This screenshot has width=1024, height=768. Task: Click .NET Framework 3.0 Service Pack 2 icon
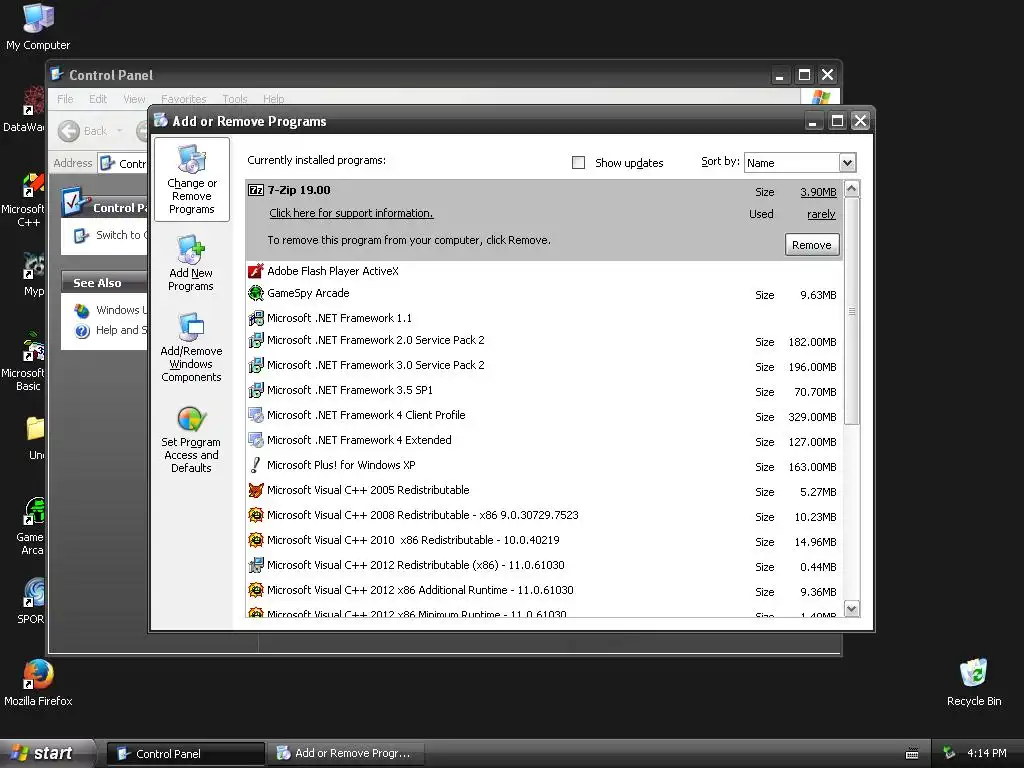tap(256, 365)
